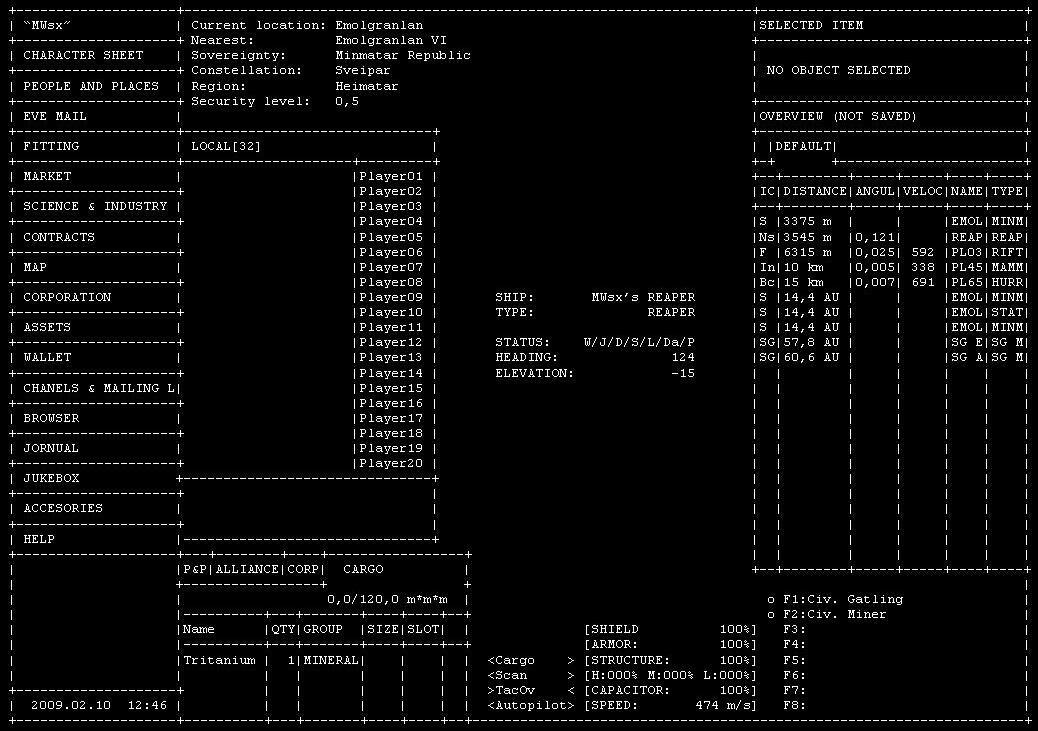Select Player20 in local list

pos(391,463)
